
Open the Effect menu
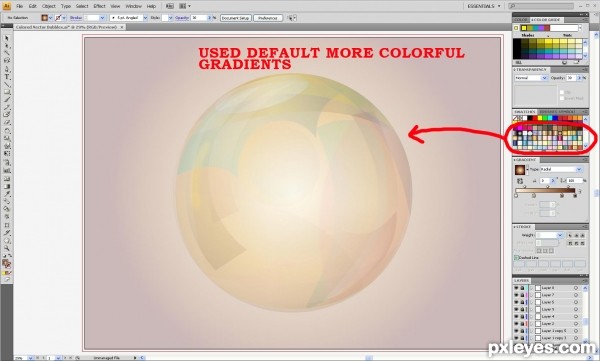(99, 6)
